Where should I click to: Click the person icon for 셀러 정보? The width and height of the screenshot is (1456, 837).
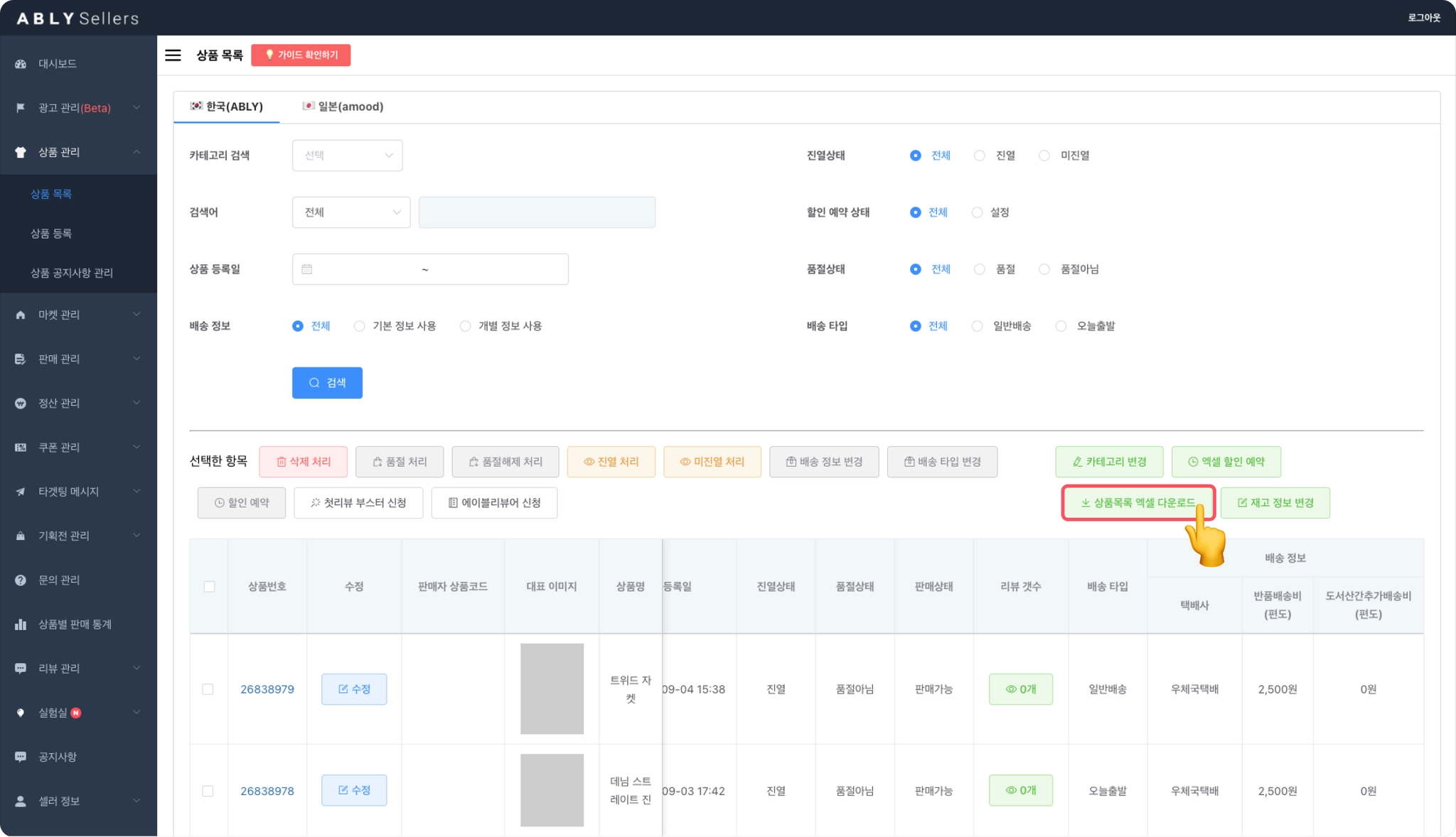click(21, 801)
